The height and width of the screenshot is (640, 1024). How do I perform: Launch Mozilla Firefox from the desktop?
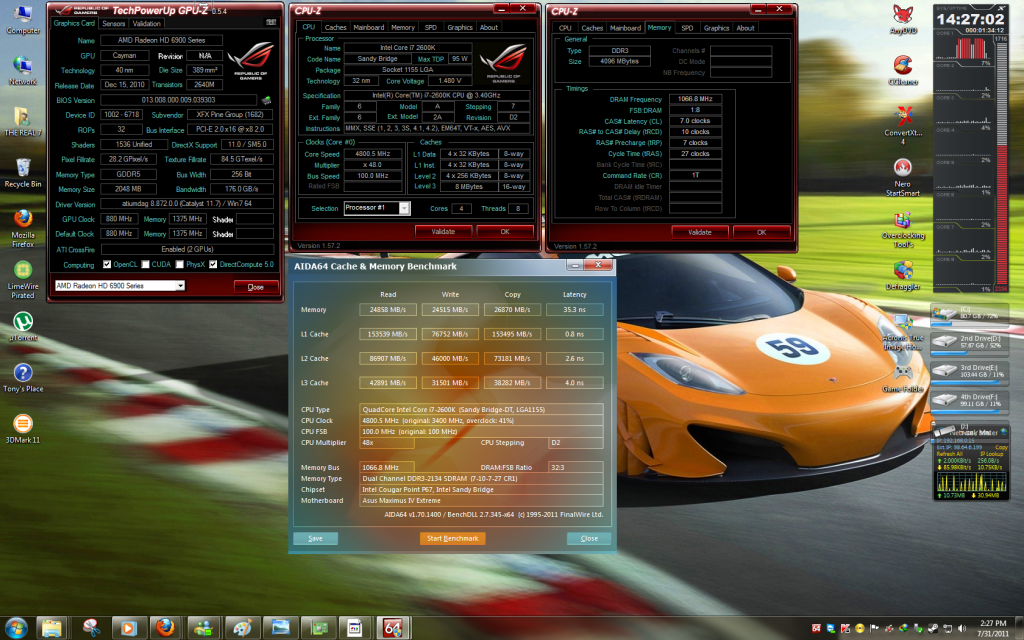pyautogui.click(x=23, y=229)
